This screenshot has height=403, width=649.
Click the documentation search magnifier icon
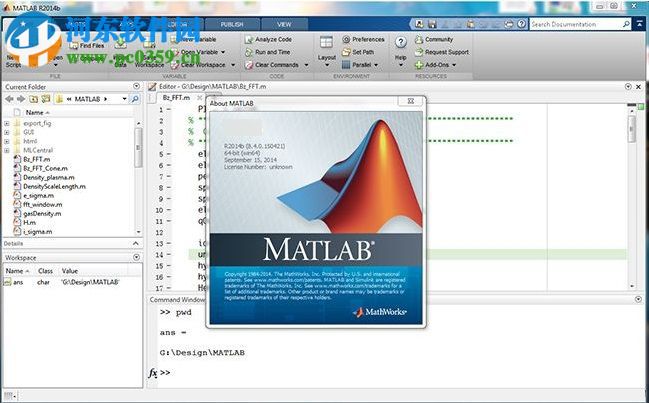click(626, 24)
